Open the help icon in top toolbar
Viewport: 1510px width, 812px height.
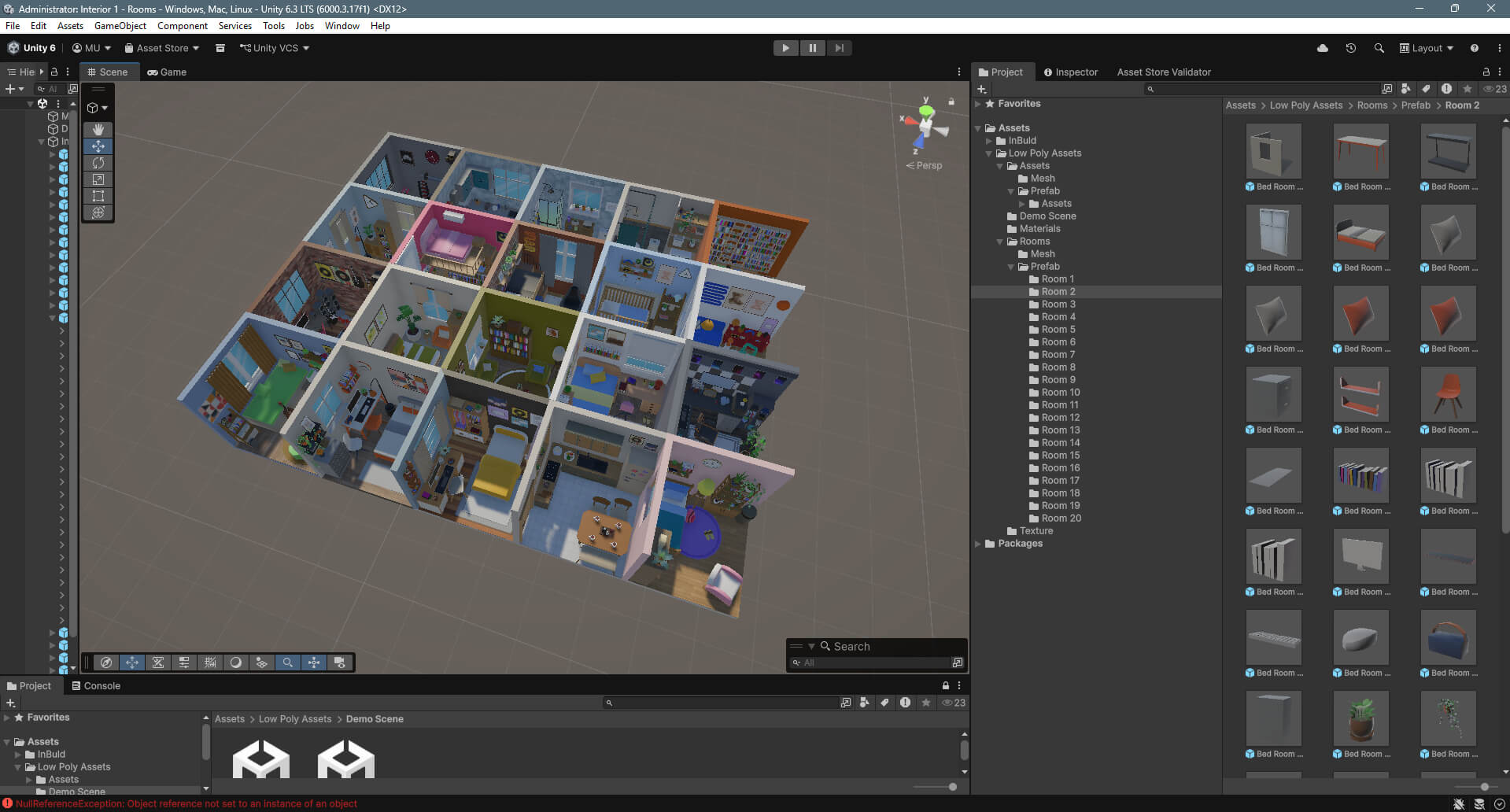1475,48
